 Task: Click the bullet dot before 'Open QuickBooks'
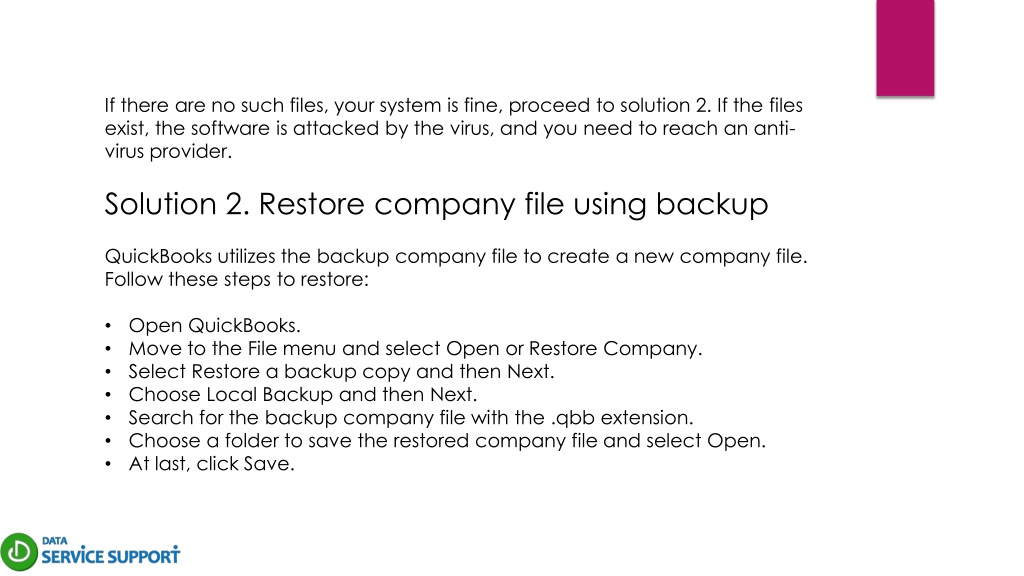point(108,325)
